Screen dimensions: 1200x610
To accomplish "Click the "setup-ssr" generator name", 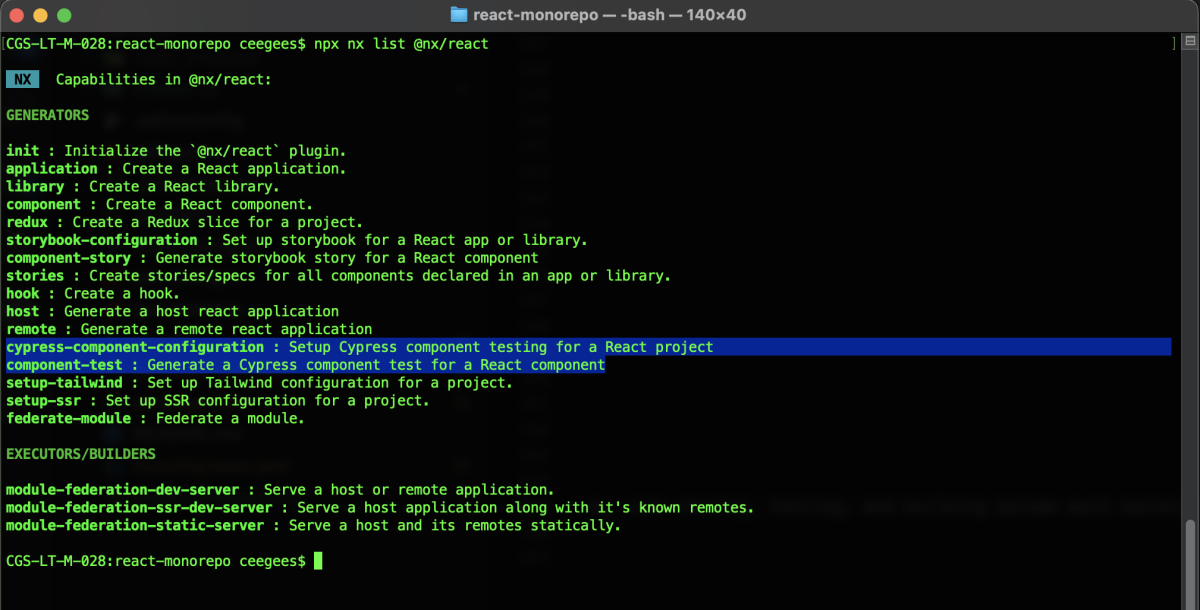I will [x=44, y=401].
